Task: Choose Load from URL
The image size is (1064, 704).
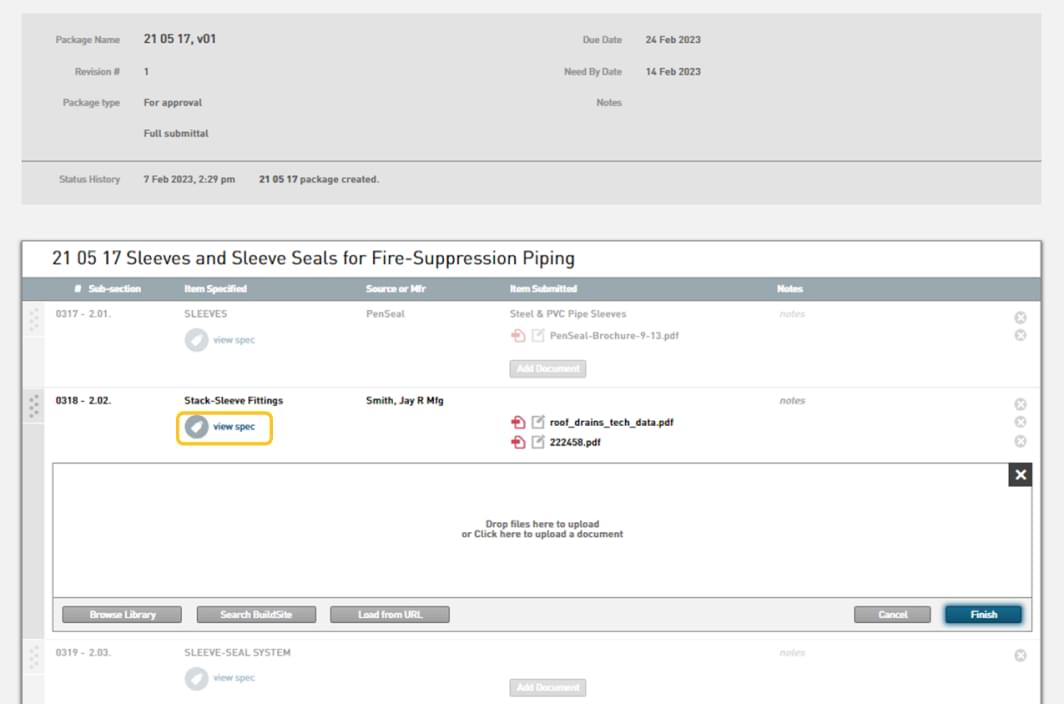Action: pos(390,615)
